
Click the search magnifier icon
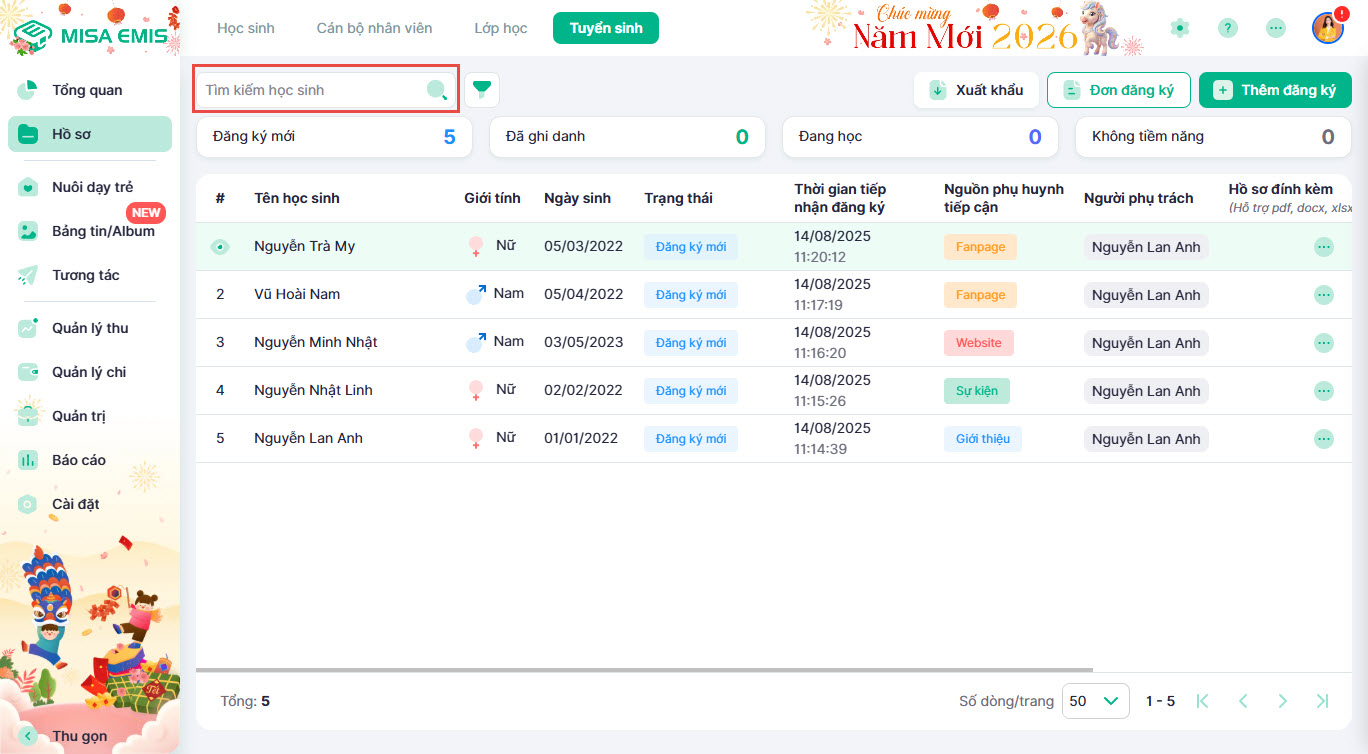436,90
